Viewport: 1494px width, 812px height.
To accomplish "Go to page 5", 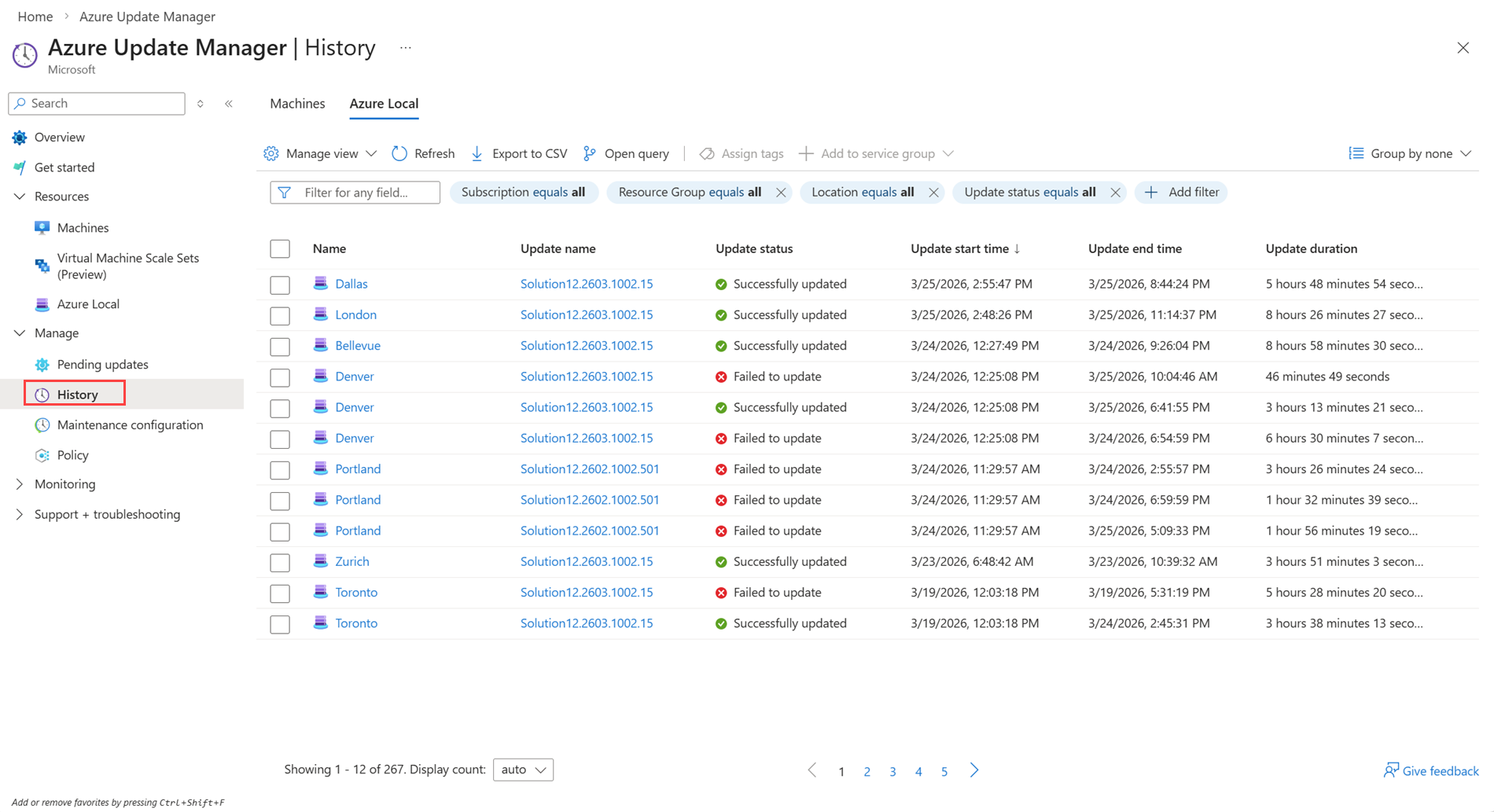I will click(x=944, y=771).
